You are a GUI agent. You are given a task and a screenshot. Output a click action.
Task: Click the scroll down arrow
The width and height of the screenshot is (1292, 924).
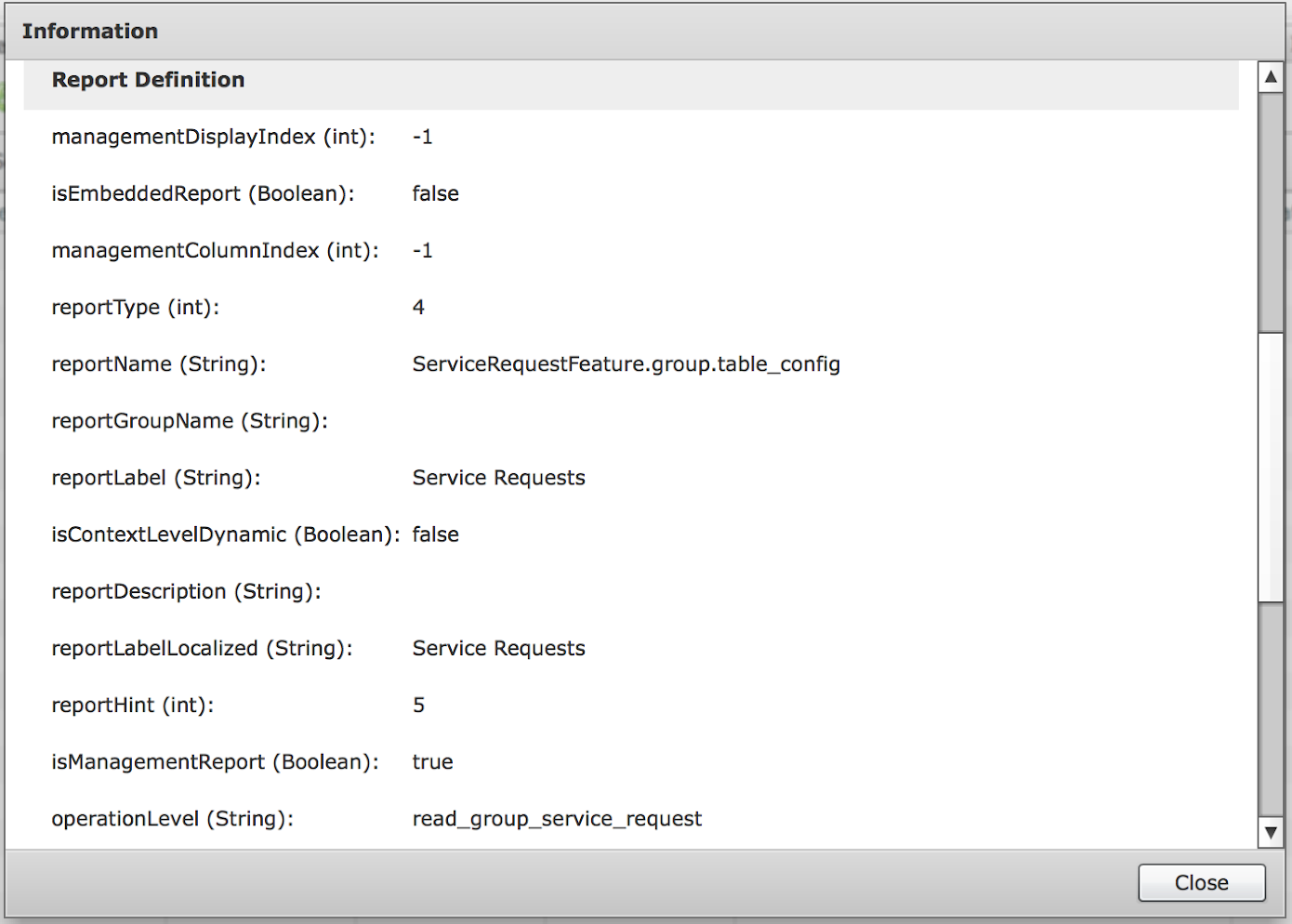tap(1271, 833)
